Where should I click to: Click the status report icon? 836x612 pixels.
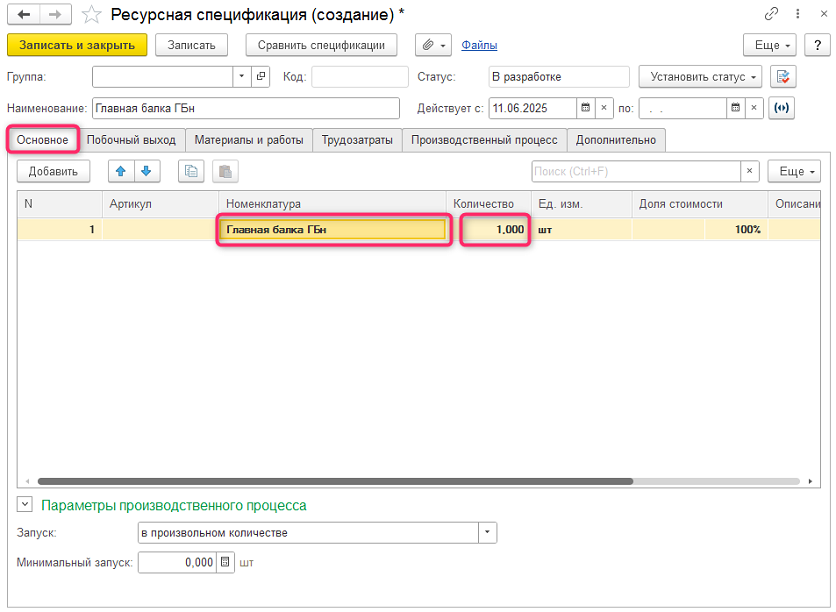click(783, 77)
